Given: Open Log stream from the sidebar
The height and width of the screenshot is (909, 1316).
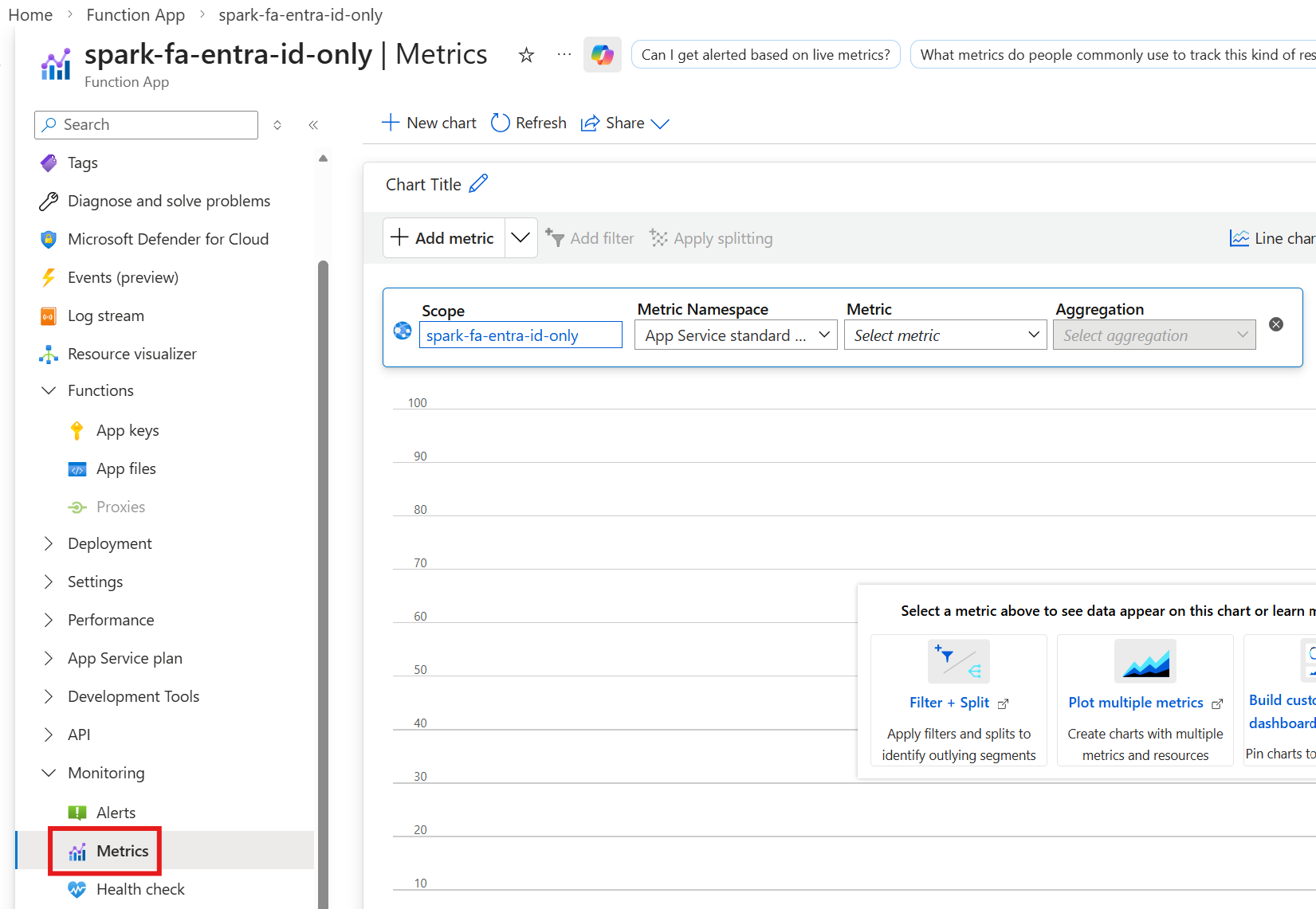Looking at the screenshot, I should 104,315.
